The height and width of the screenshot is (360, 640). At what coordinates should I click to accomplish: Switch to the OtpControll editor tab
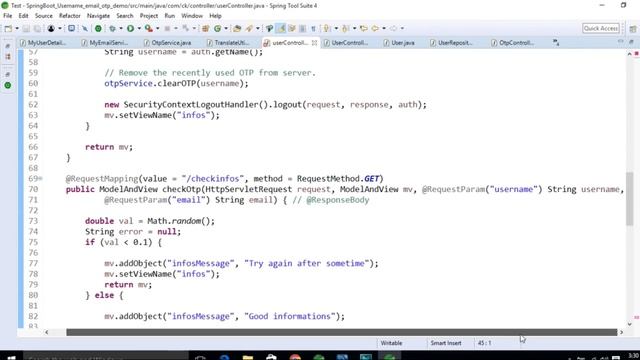pyautogui.click(x=513, y=42)
